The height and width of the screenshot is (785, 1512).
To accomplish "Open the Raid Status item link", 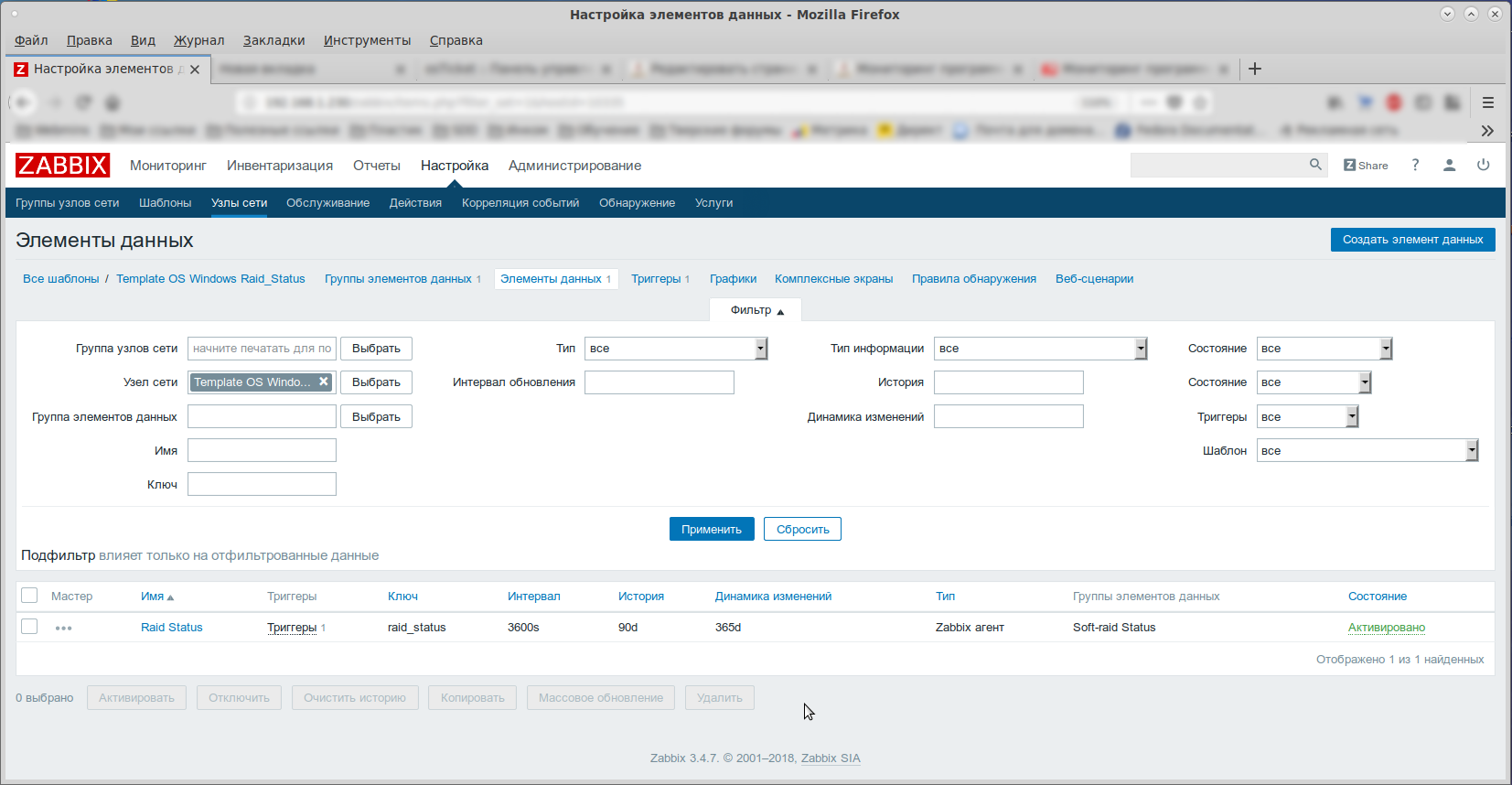I will tap(172, 628).
